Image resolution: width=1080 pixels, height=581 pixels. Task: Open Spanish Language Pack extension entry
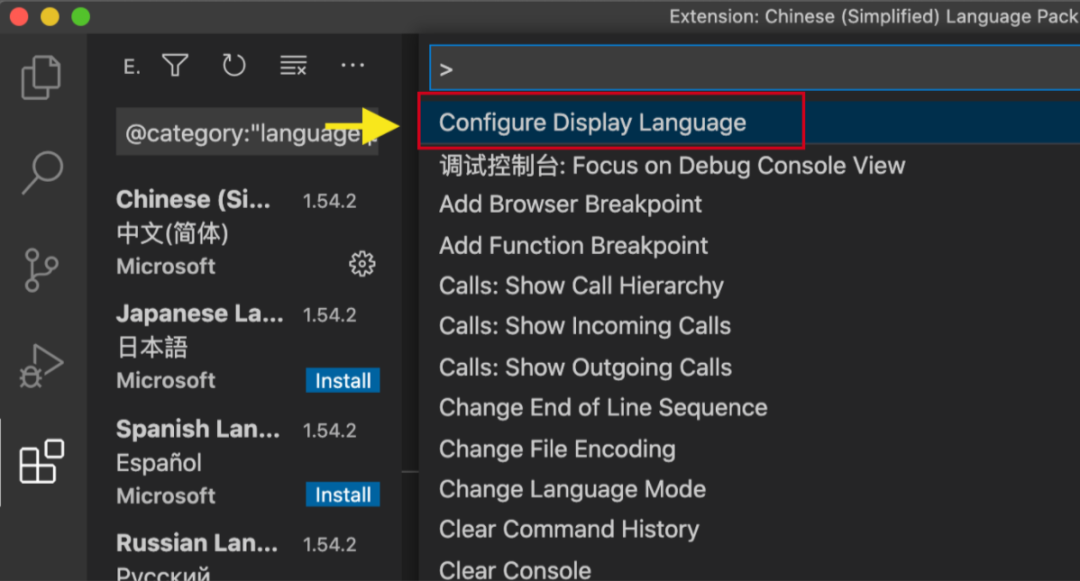(245, 462)
